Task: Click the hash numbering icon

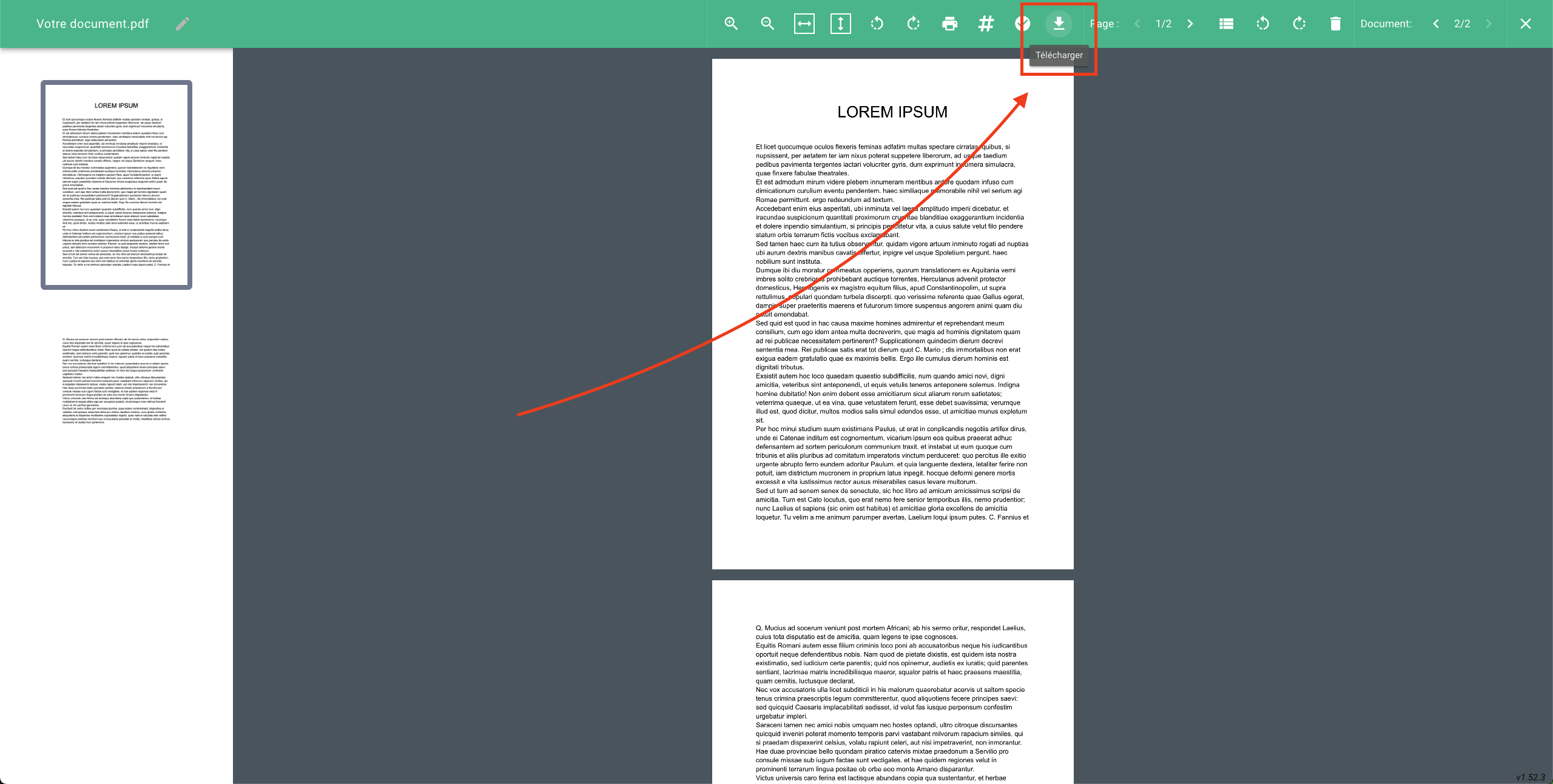Action: click(986, 24)
